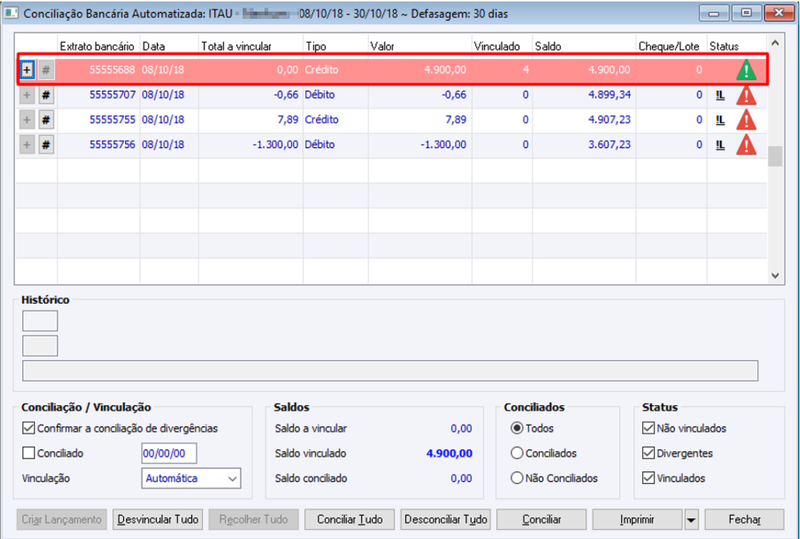This screenshot has width=800, height=539.
Task: Uncheck Divergentes status filter
Action: [x=648, y=453]
